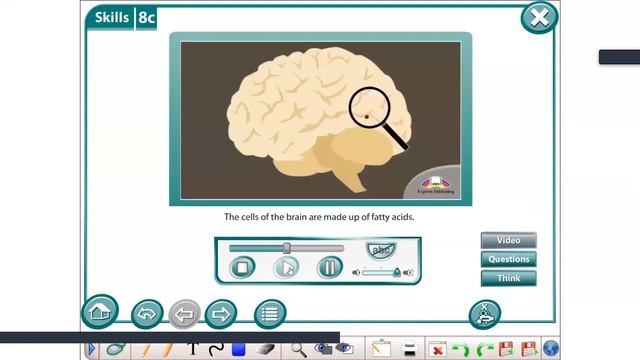The image size is (640, 360).
Task: Go to the home screen
Action: click(x=100, y=312)
